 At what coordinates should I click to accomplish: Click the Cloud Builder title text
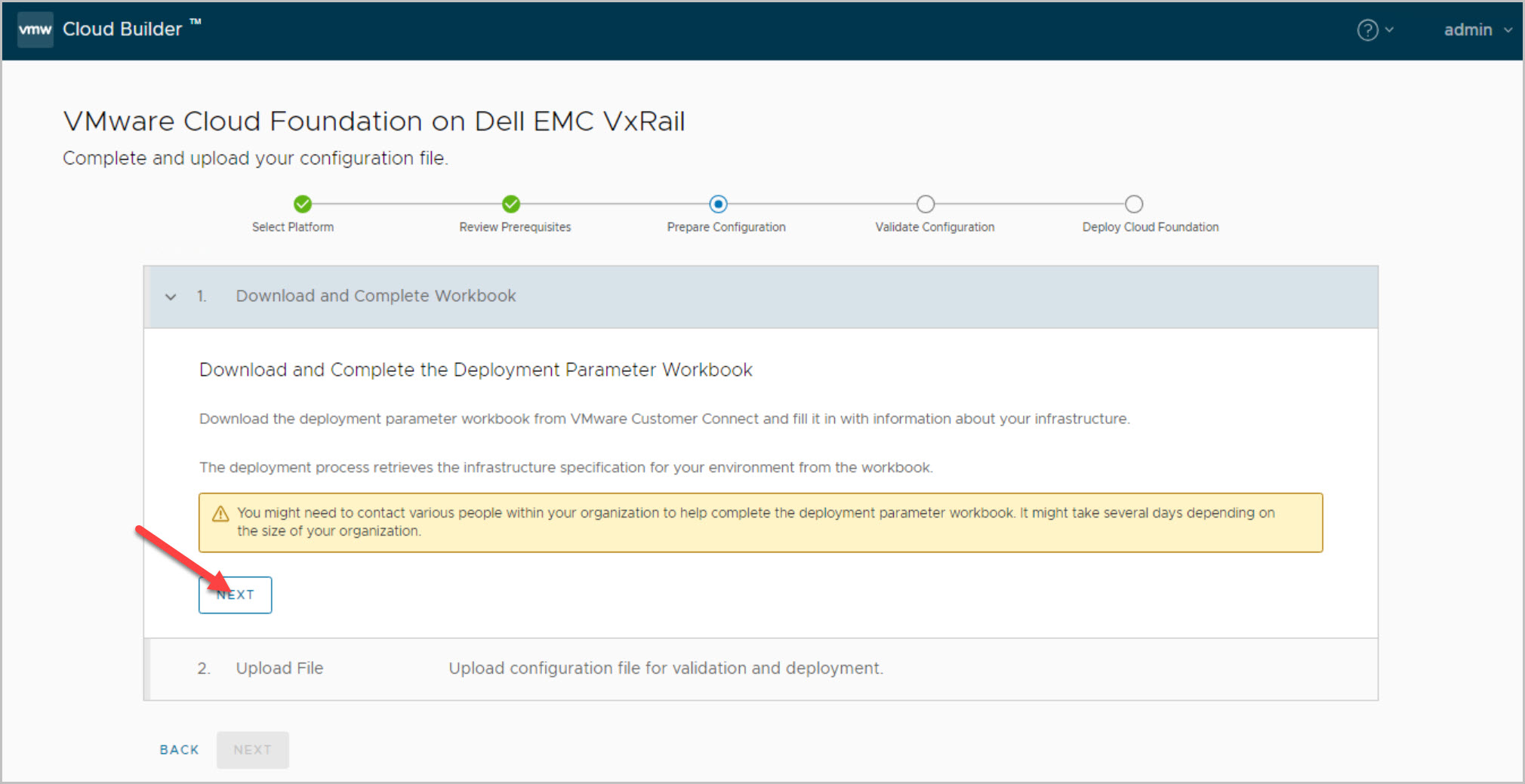click(122, 29)
